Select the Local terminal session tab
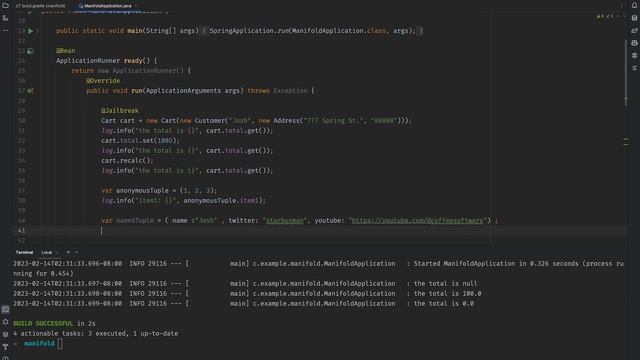Image resolution: width=640 pixels, height=360 pixels. coord(47,252)
